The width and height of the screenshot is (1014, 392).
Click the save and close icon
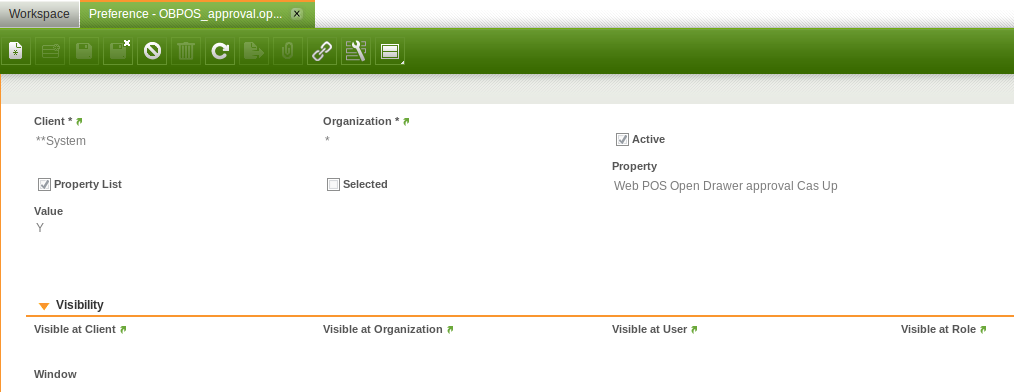(x=118, y=51)
